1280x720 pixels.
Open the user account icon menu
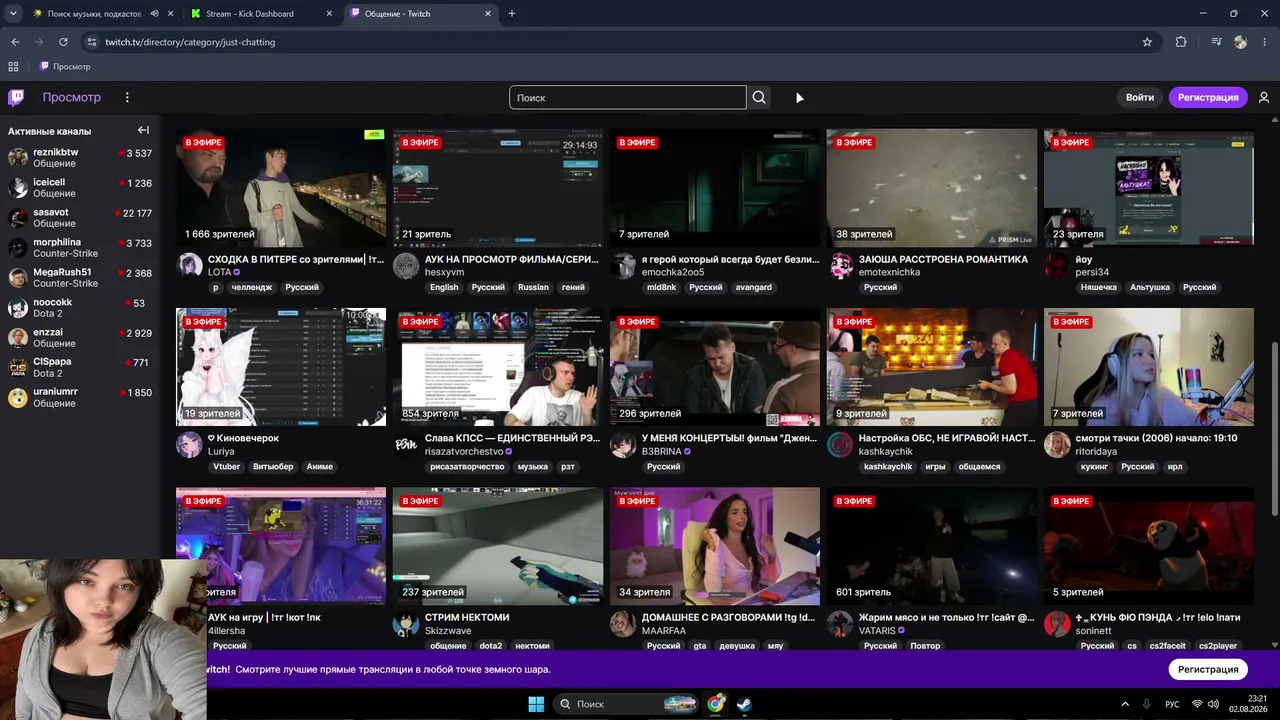click(x=1264, y=97)
